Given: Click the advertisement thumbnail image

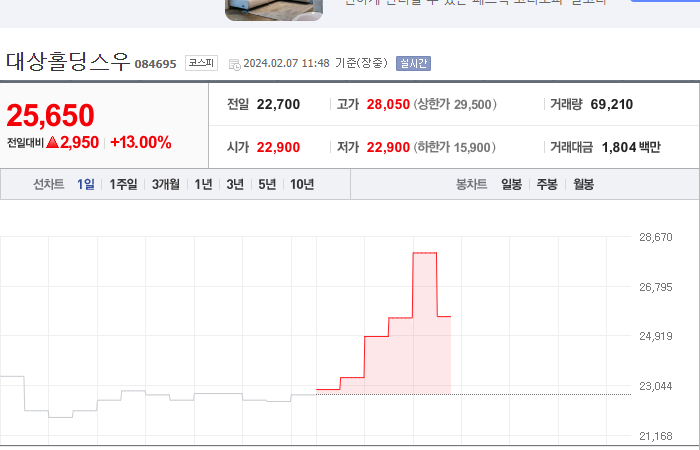Looking at the screenshot, I should tap(274, 10).
